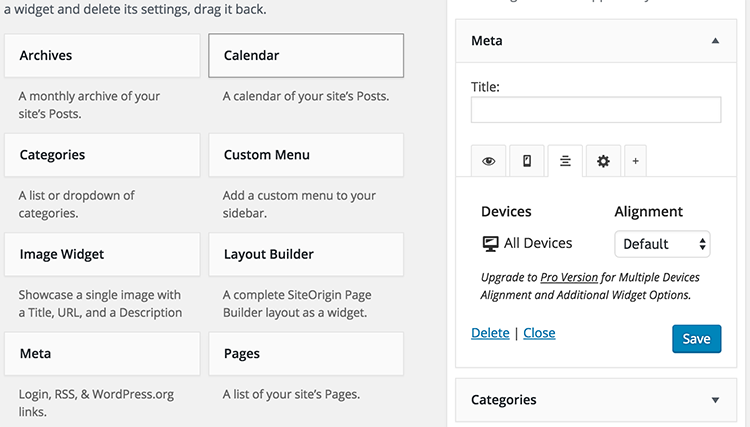Collapse the Meta widget panel arrow
The image size is (750, 427).
715,41
